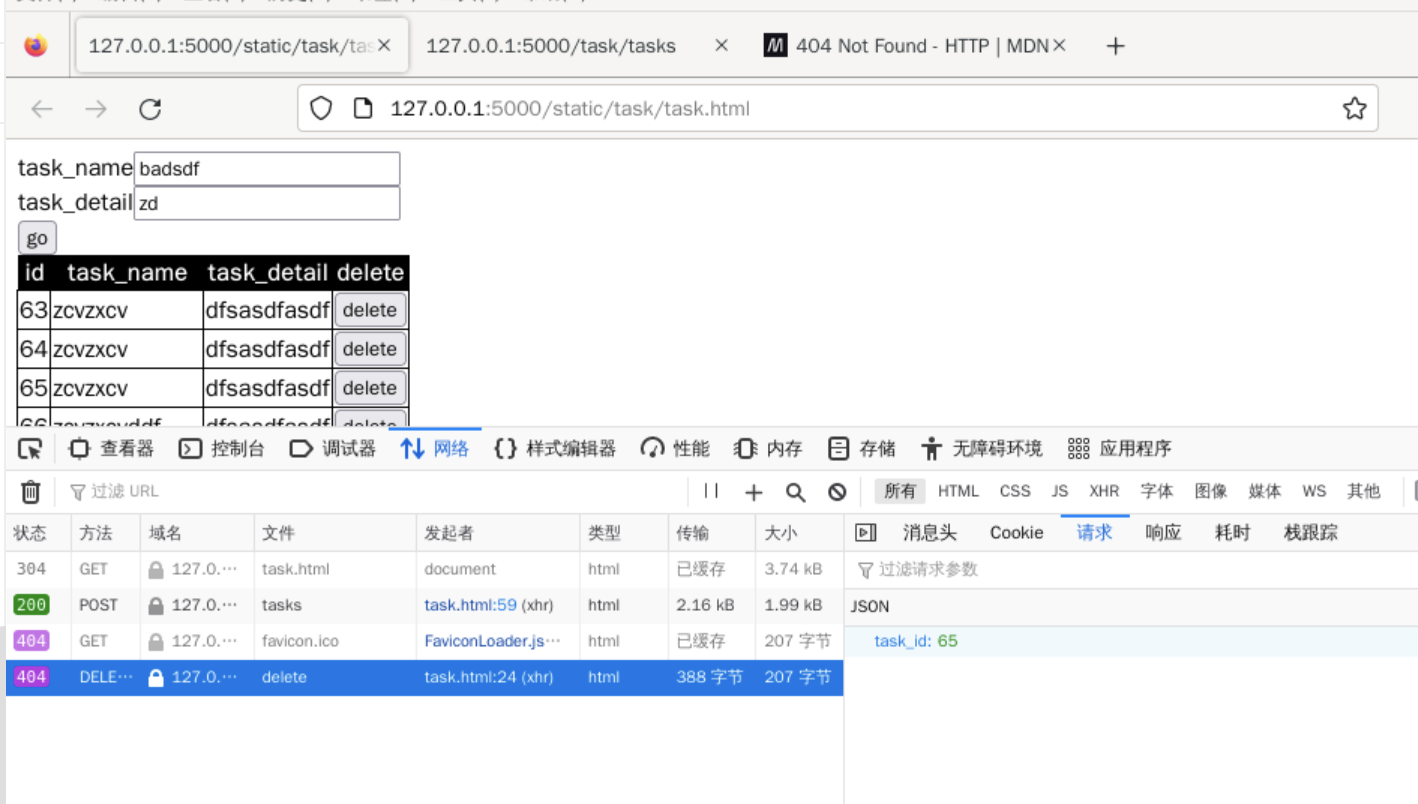The image size is (1418, 804).
Task: Filter requests by 其他
Action: click(x=1363, y=491)
